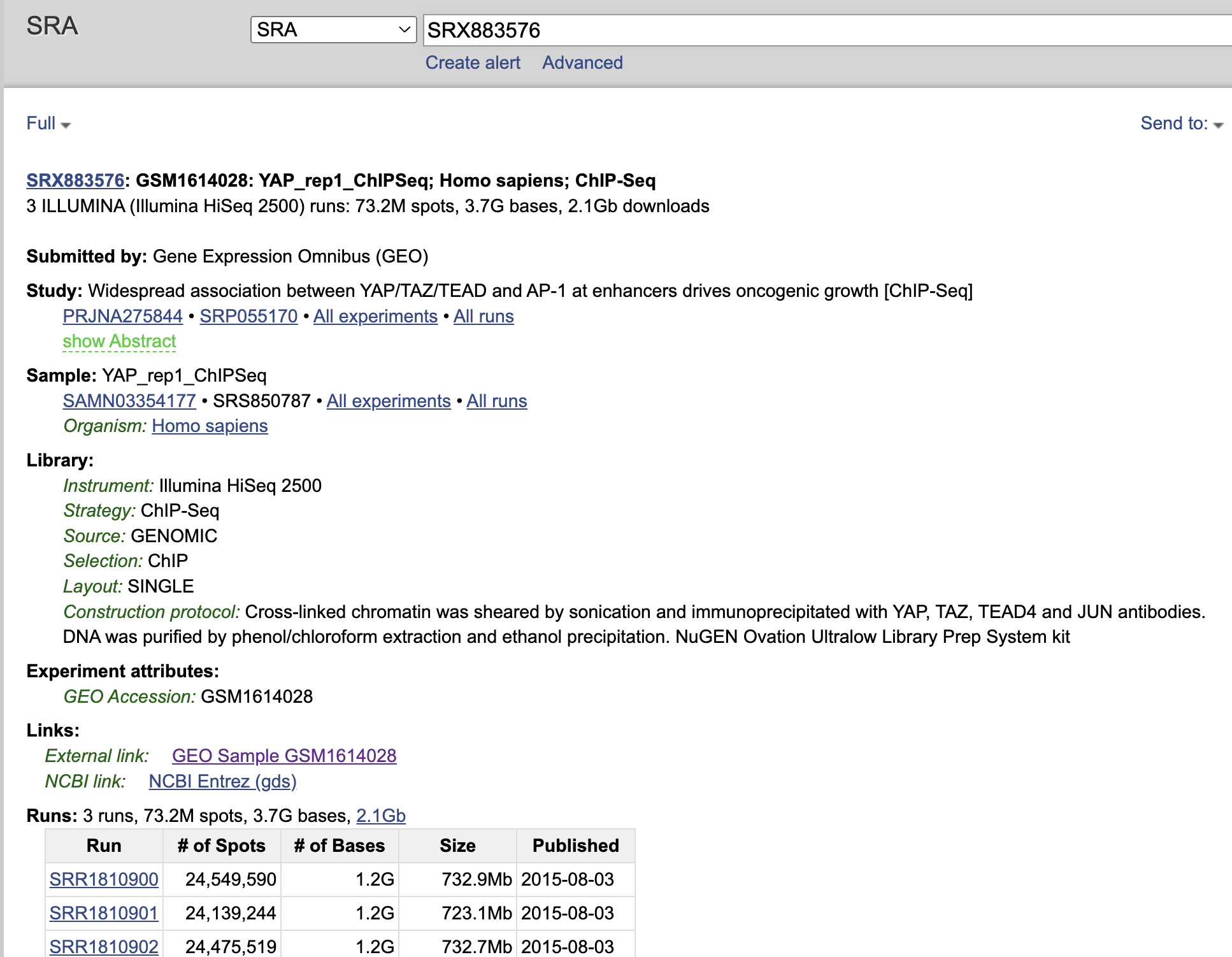The image size is (1232, 957).
Task: Click the Create alert link
Action: click(473, 62)
